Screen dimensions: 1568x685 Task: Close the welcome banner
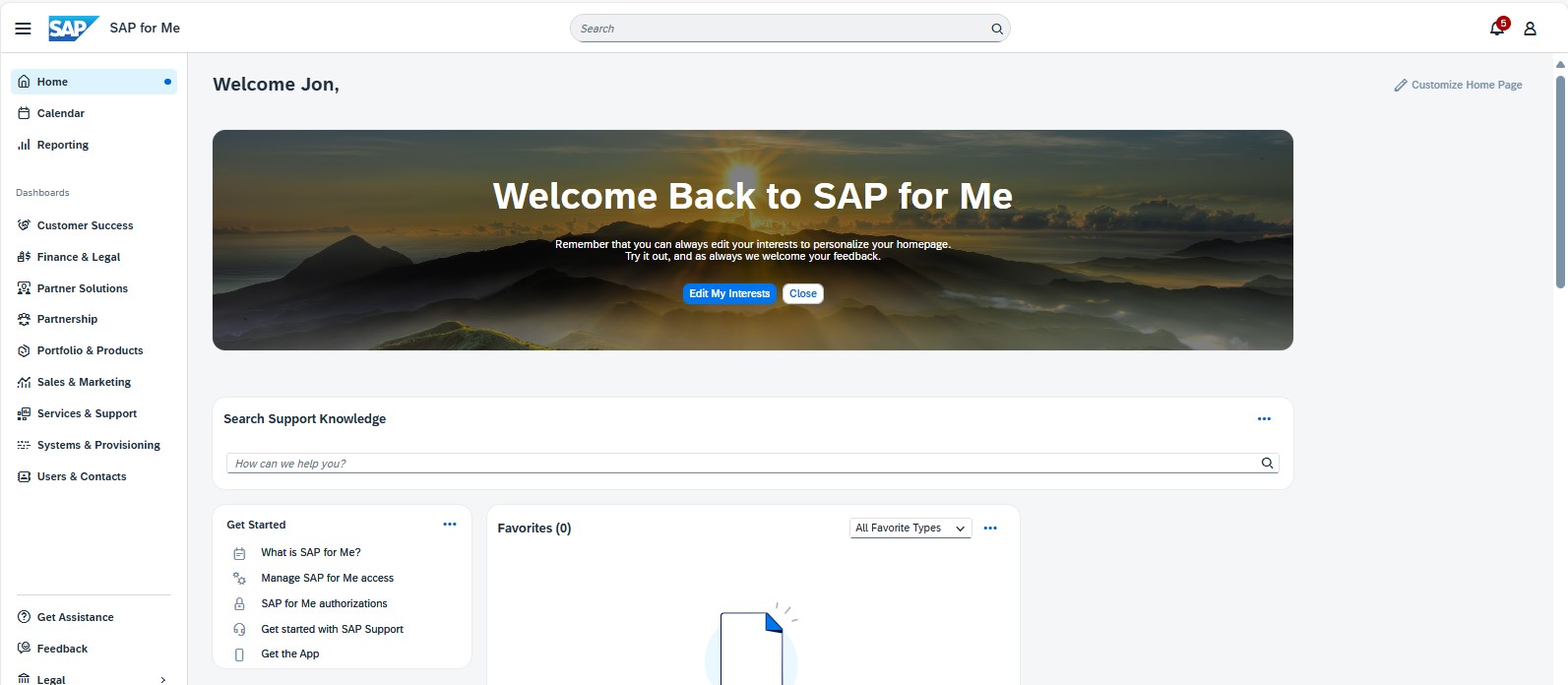pyautogui.click(x=802, y=293)
